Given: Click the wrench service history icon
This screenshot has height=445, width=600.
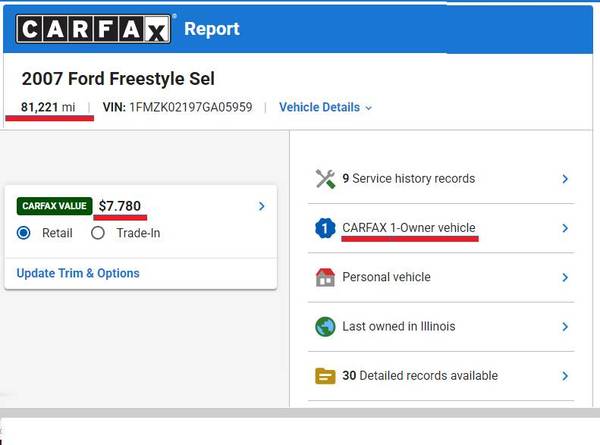Looking at the screenshot, I should point(325,179).
